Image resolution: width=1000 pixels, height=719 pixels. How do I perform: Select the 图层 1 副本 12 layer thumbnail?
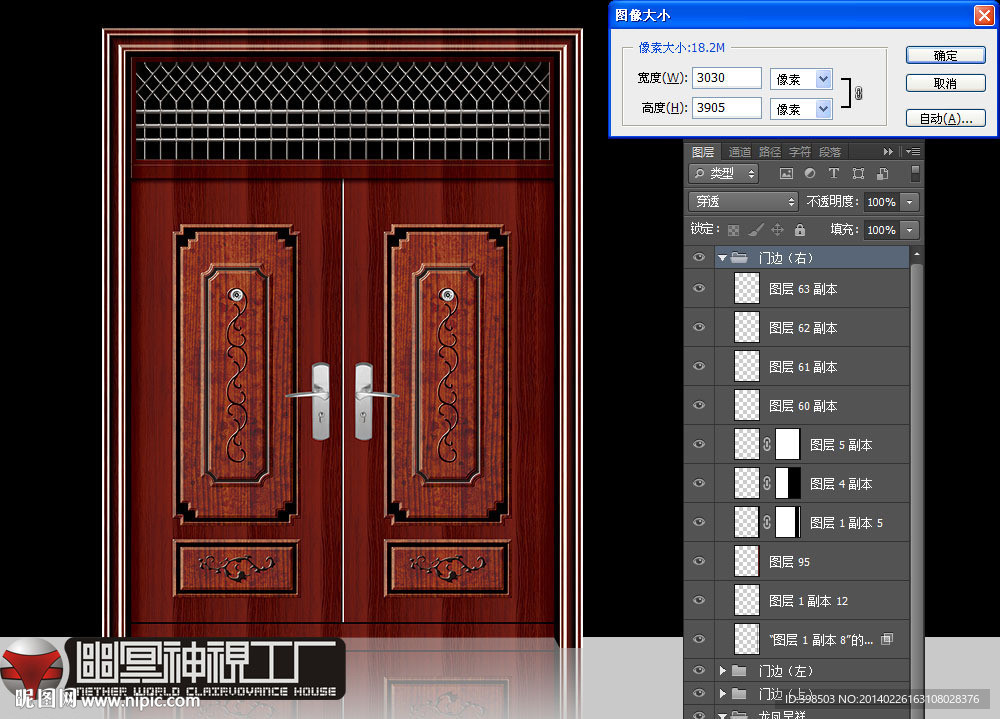(x=747, y=600)
